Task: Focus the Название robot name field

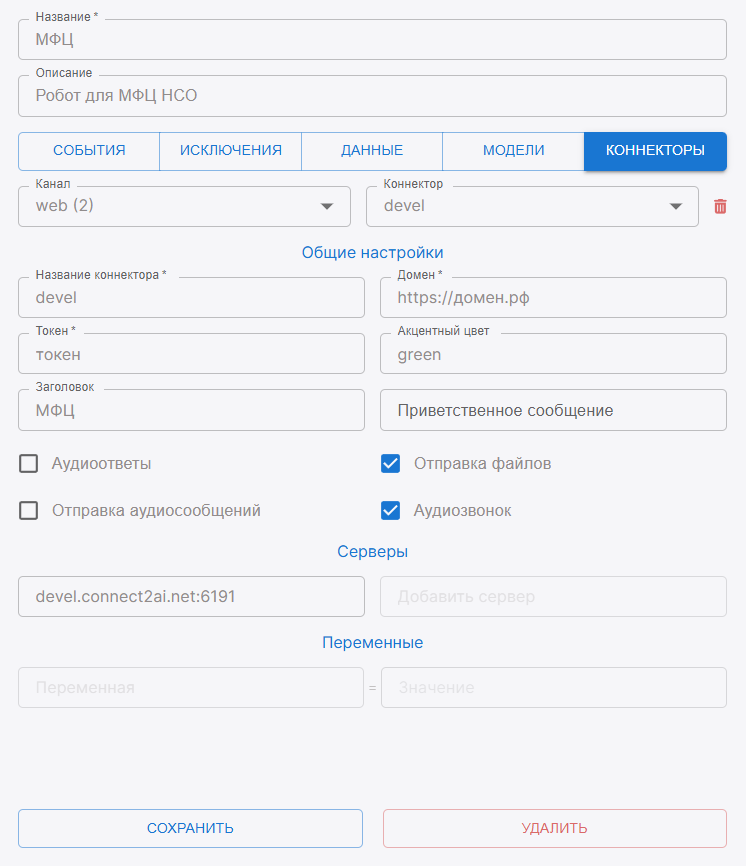Action: pyautogui.click(x=372, y=40)
